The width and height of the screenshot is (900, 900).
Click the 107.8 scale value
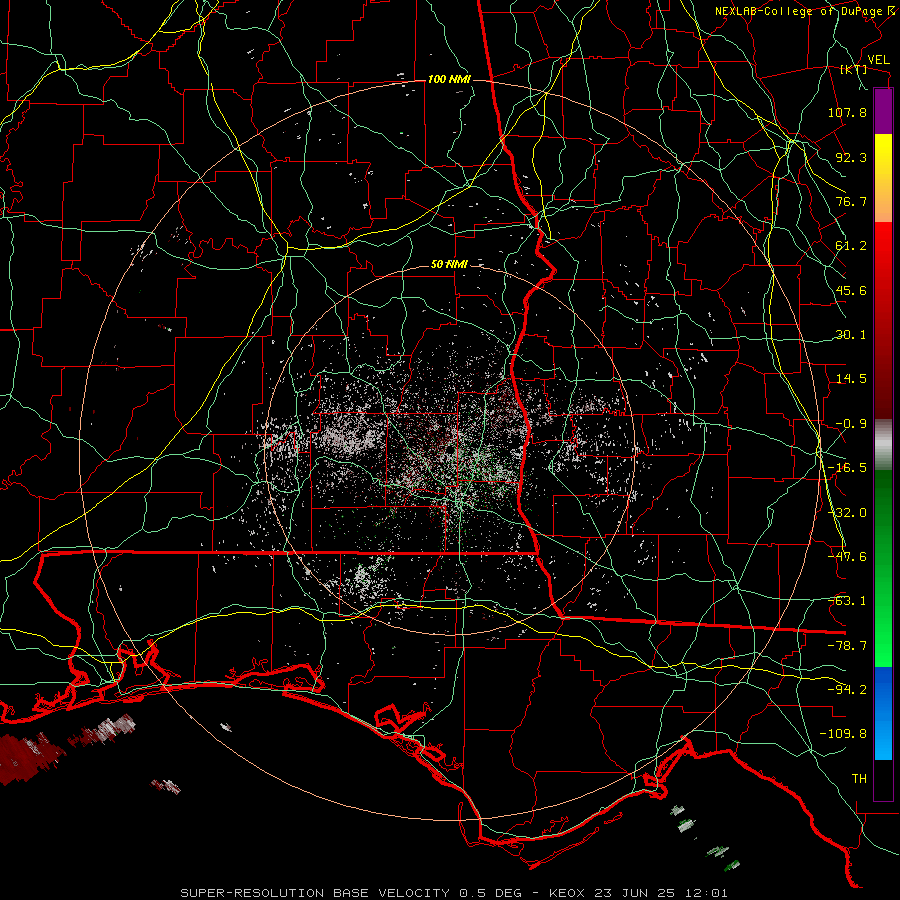pyautogui.click(x=847, y=112)
